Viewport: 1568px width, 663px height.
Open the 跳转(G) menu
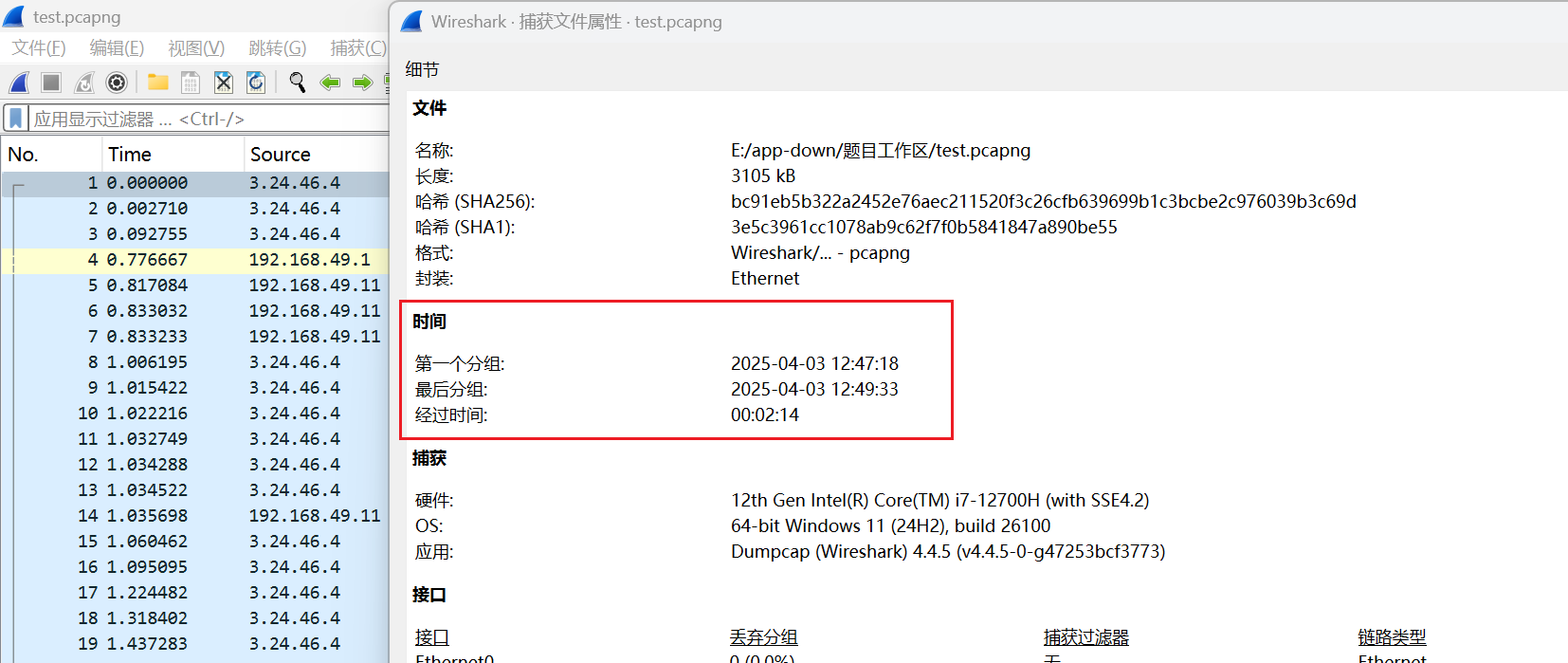tap(277, 47)
